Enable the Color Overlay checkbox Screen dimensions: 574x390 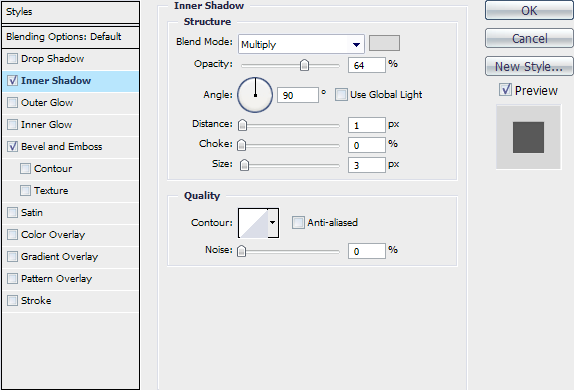pos(12,234)
